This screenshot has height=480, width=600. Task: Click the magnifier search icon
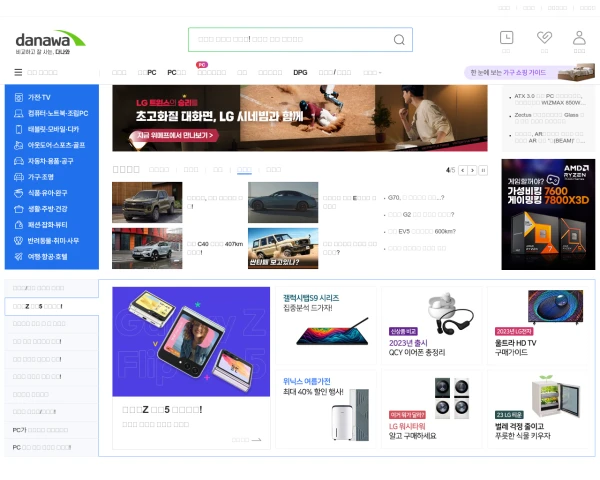coord(399,39)
